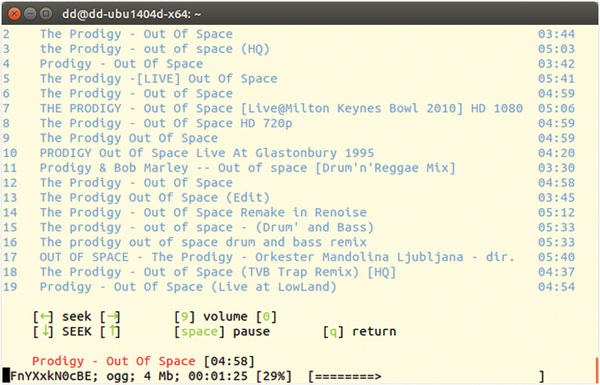Click duration 04:37 of result 18
600x385 pixels.
pos(556,272)
